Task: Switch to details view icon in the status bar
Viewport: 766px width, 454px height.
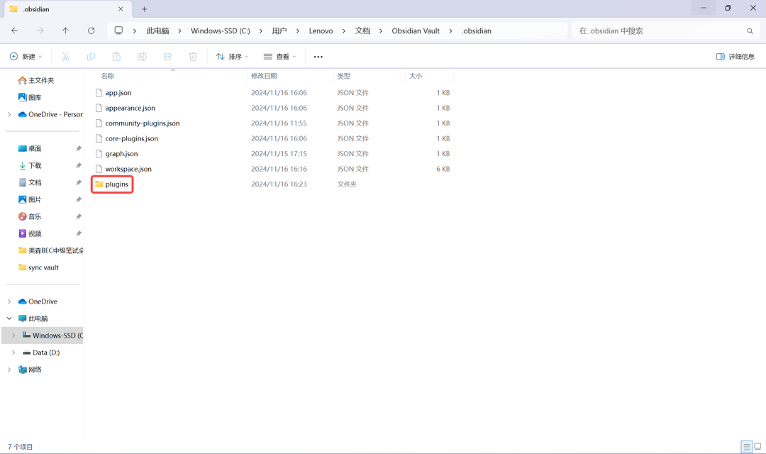Action: (x=746, y=446)
